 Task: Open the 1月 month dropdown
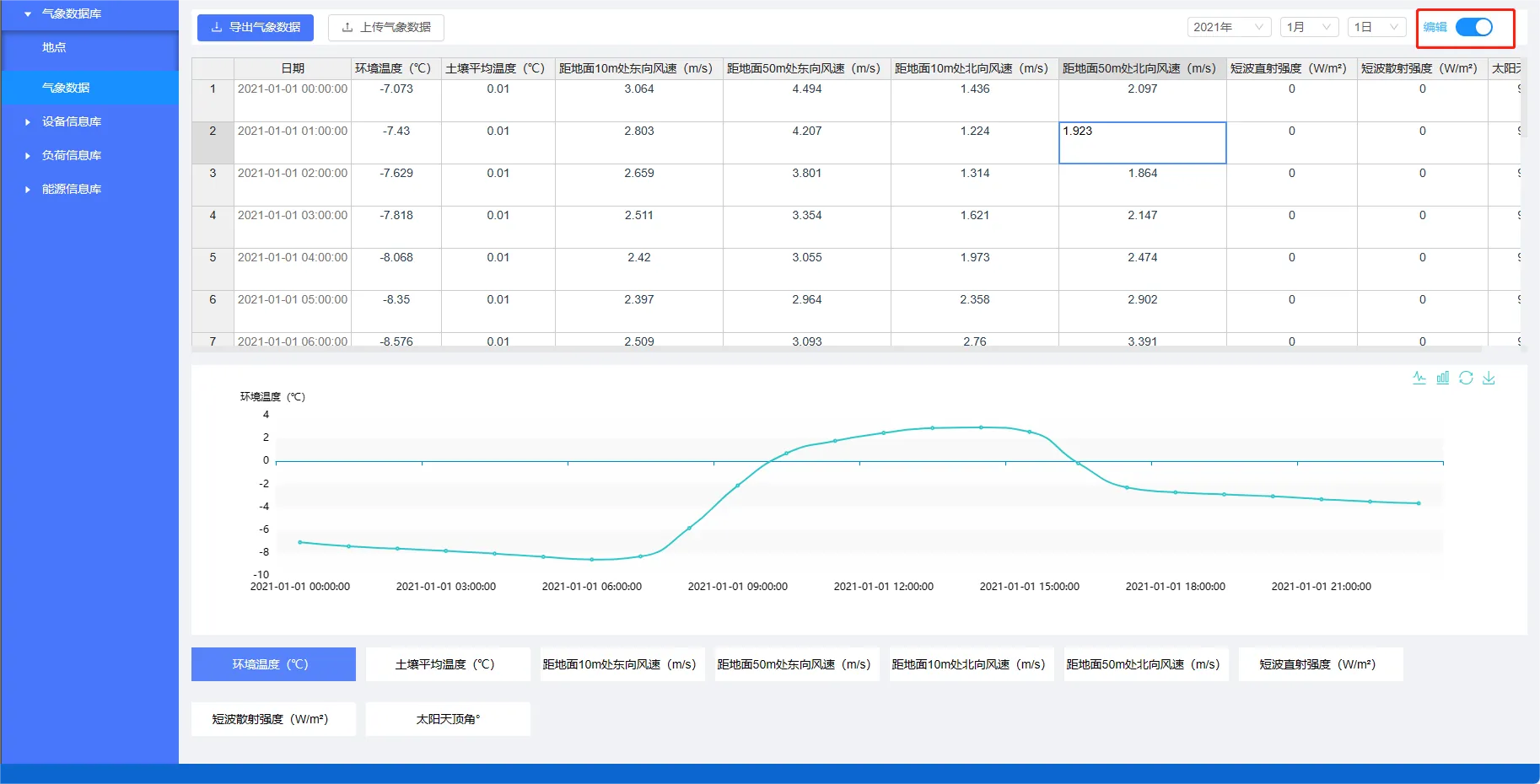point(1309,27)
